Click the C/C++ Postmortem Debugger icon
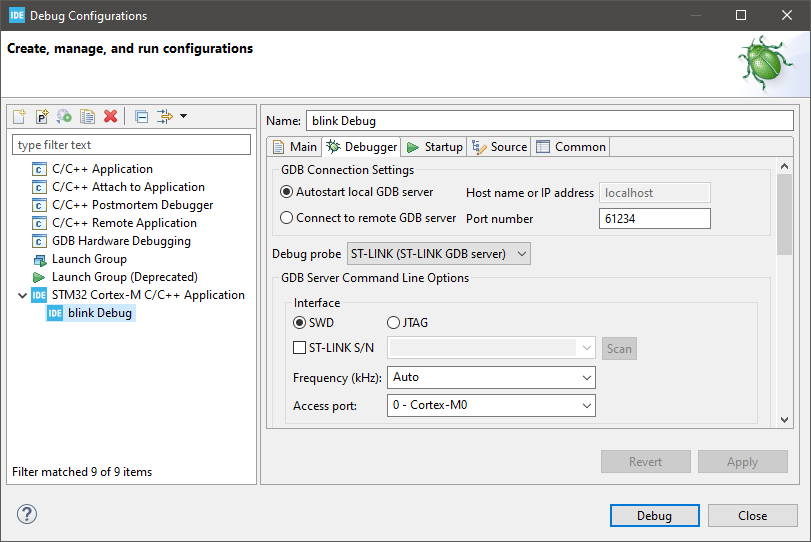The image size is (811, 542). 39,205
